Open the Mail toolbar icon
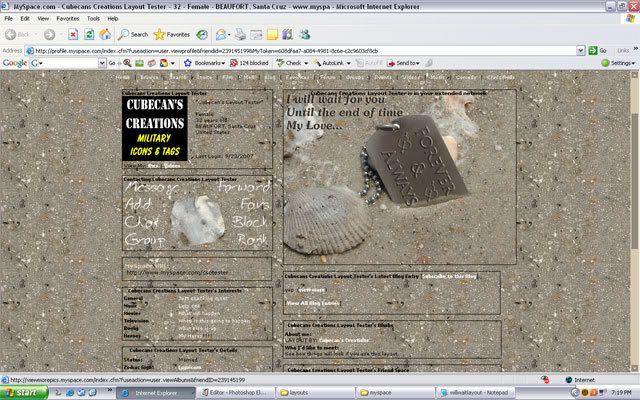640x400 pixels. (221, 35)
